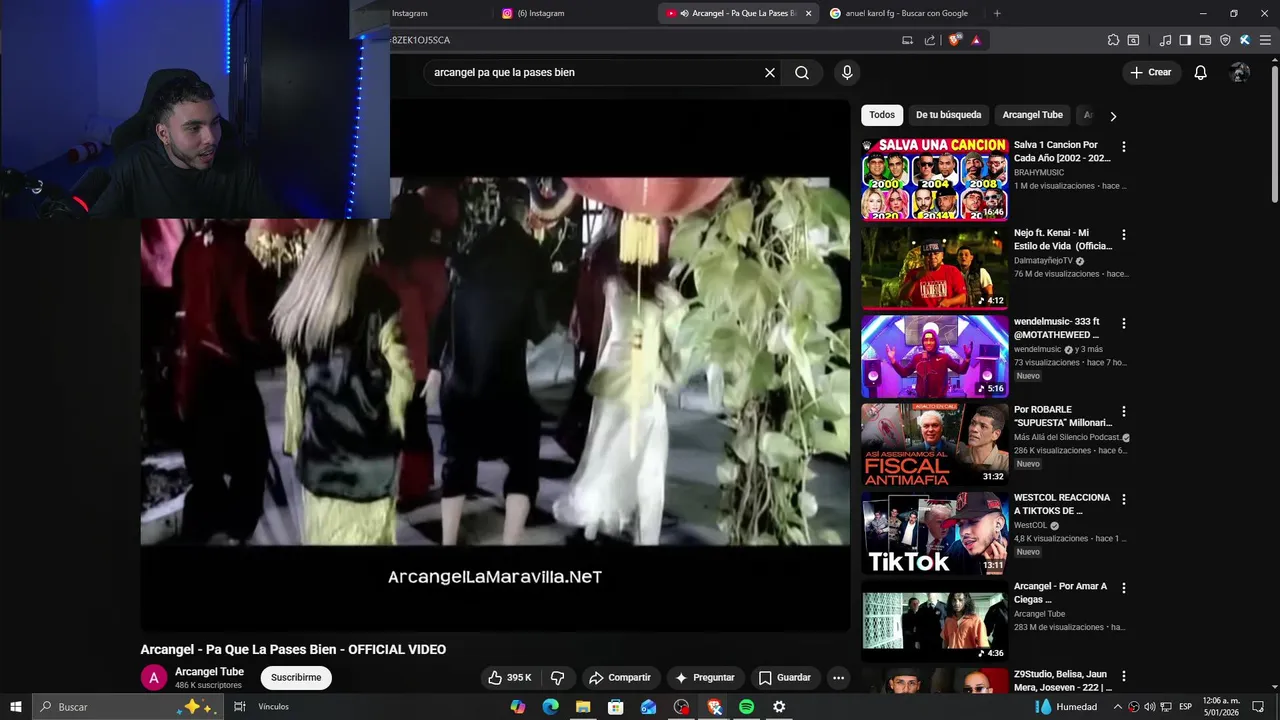
Task: Show hidden system tray icons
Action: tap(1118, 707)
